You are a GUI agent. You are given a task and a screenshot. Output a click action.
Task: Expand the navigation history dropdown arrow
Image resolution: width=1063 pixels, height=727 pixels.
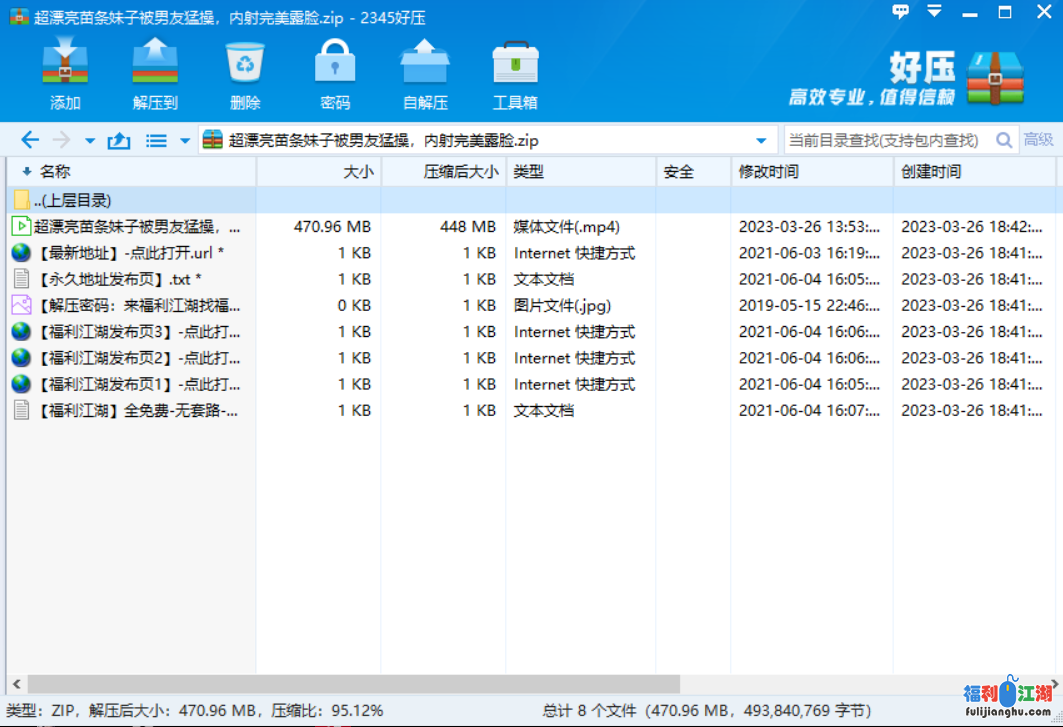tap(90, 141)
